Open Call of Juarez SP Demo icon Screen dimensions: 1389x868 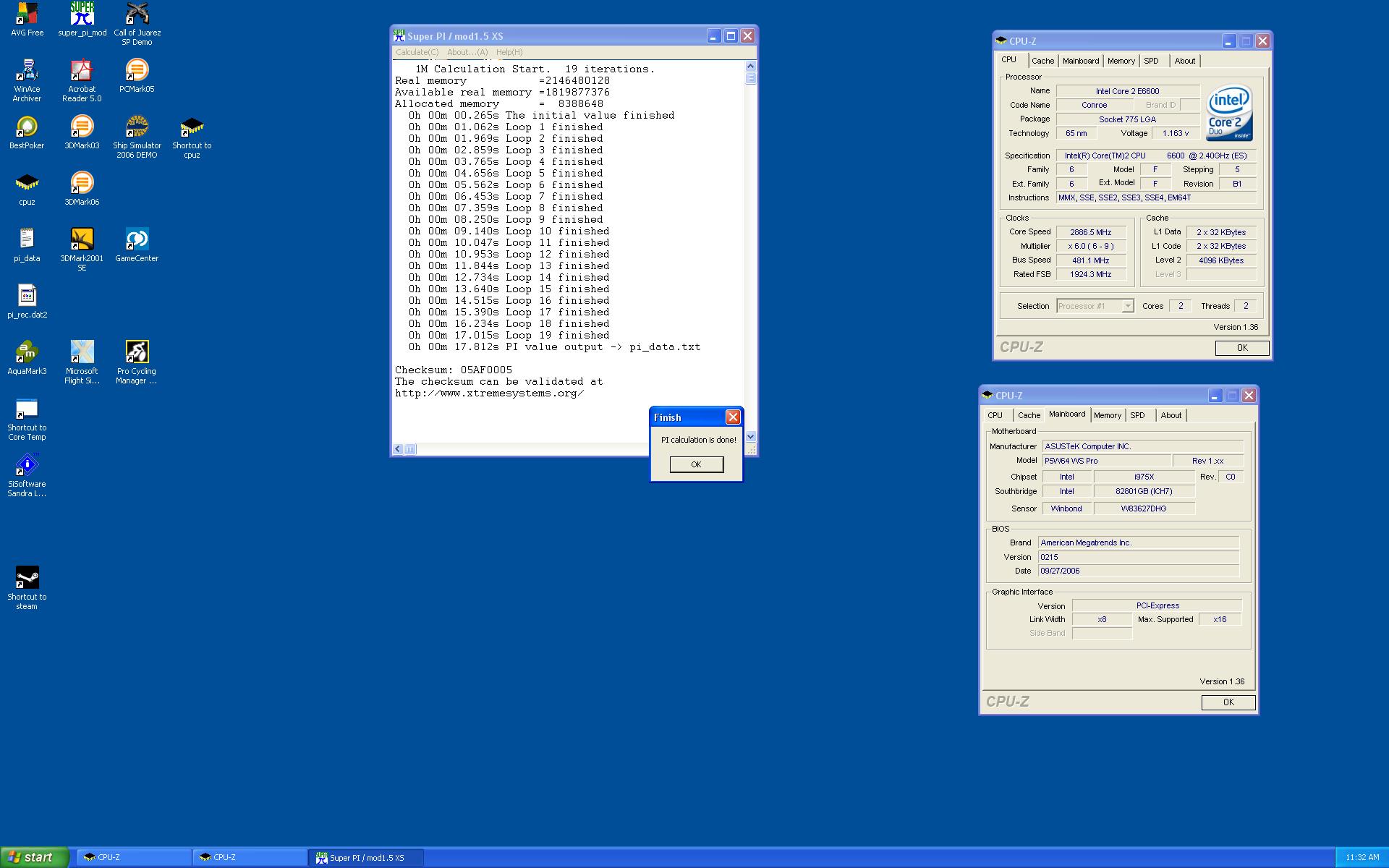click(x=137, y=24)
